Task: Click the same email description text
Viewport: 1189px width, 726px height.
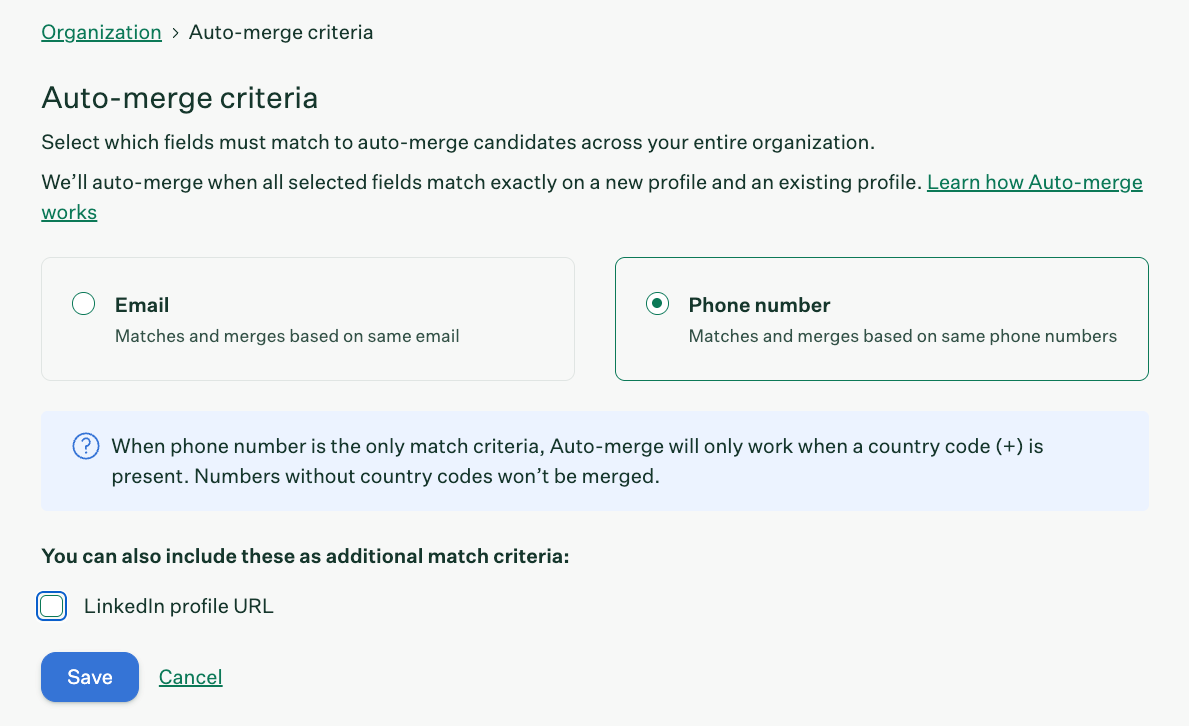Action: pos(287,336)
